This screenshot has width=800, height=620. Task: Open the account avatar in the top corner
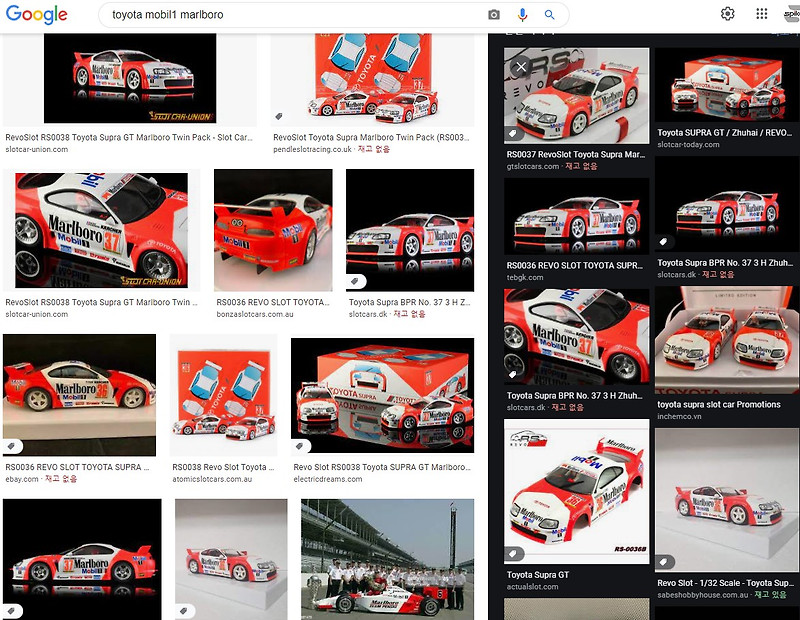(792, 14)
